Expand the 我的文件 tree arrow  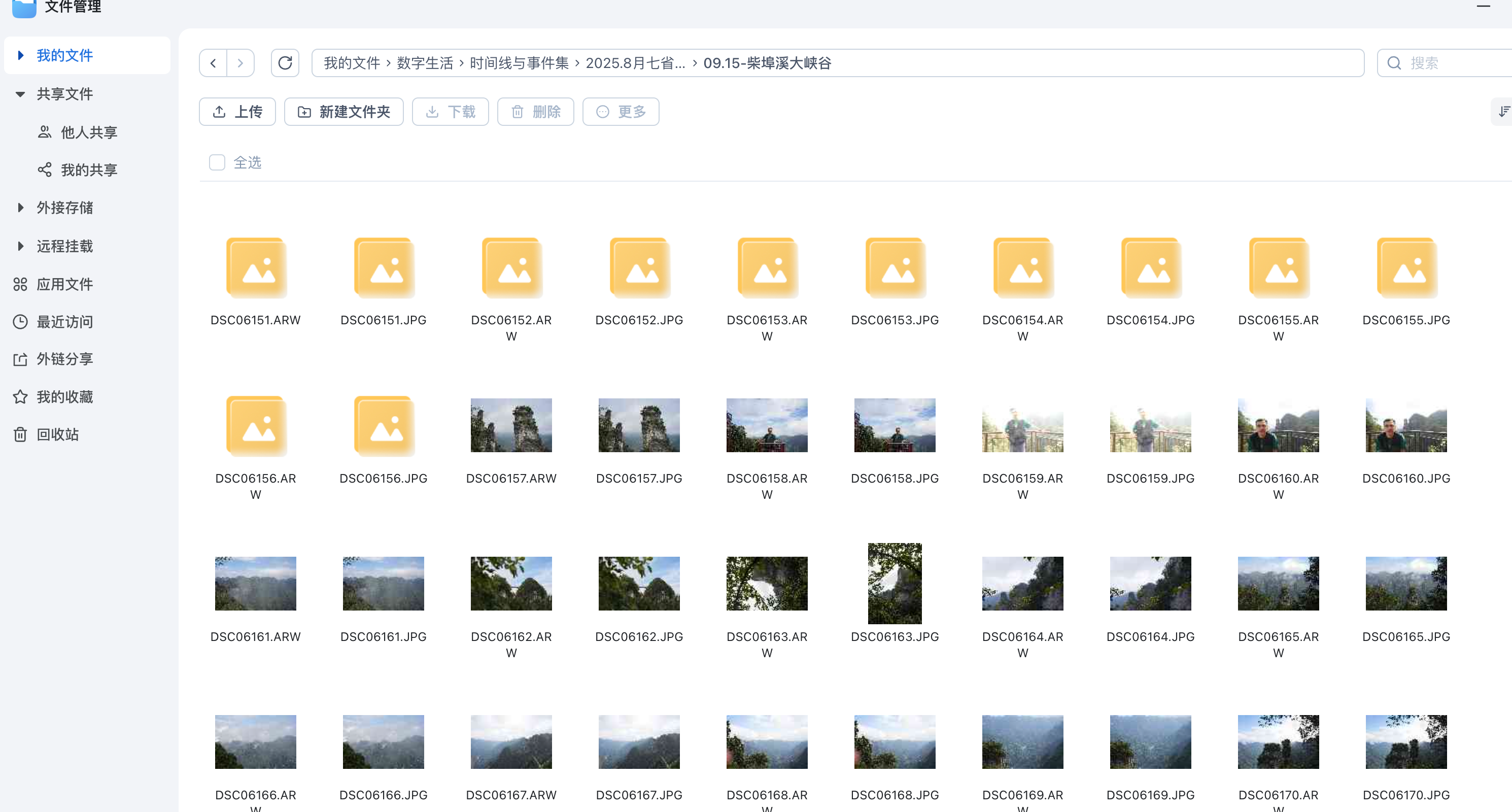(20, 55)
